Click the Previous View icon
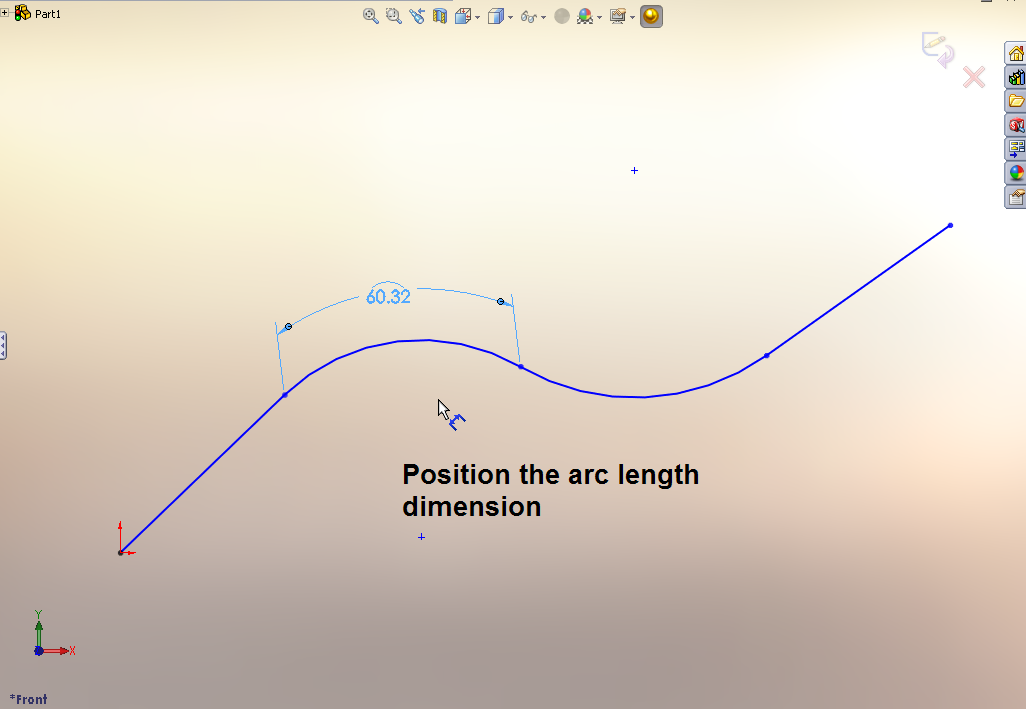This screenshot has height=709, width=1026. (x=417, y=16)
